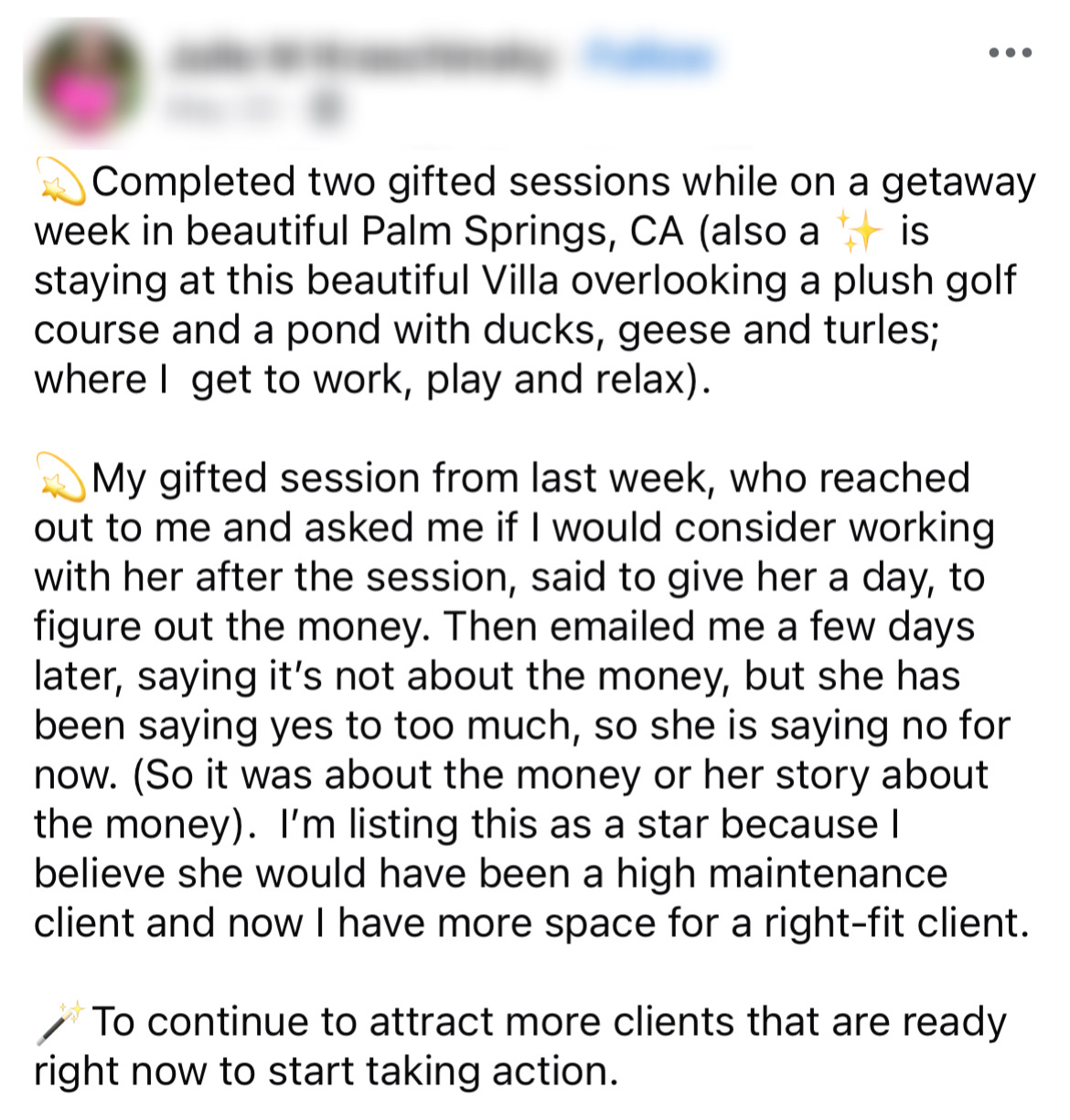This screenshot has height=1120, width=1070.
Task: Open the three-dot post options menu
Action: tap(1011, 53)
